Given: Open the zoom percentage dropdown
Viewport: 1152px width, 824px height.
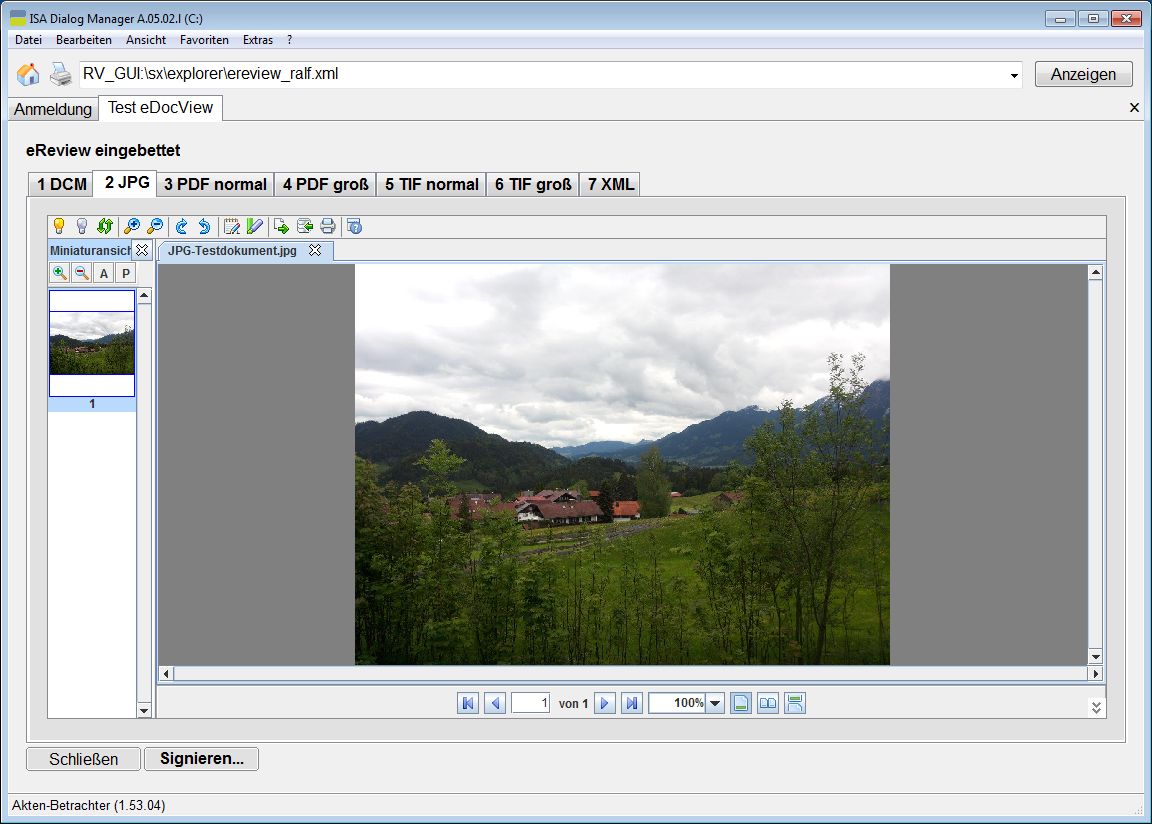Looking at the screenshot, I should tap(716, 703).
